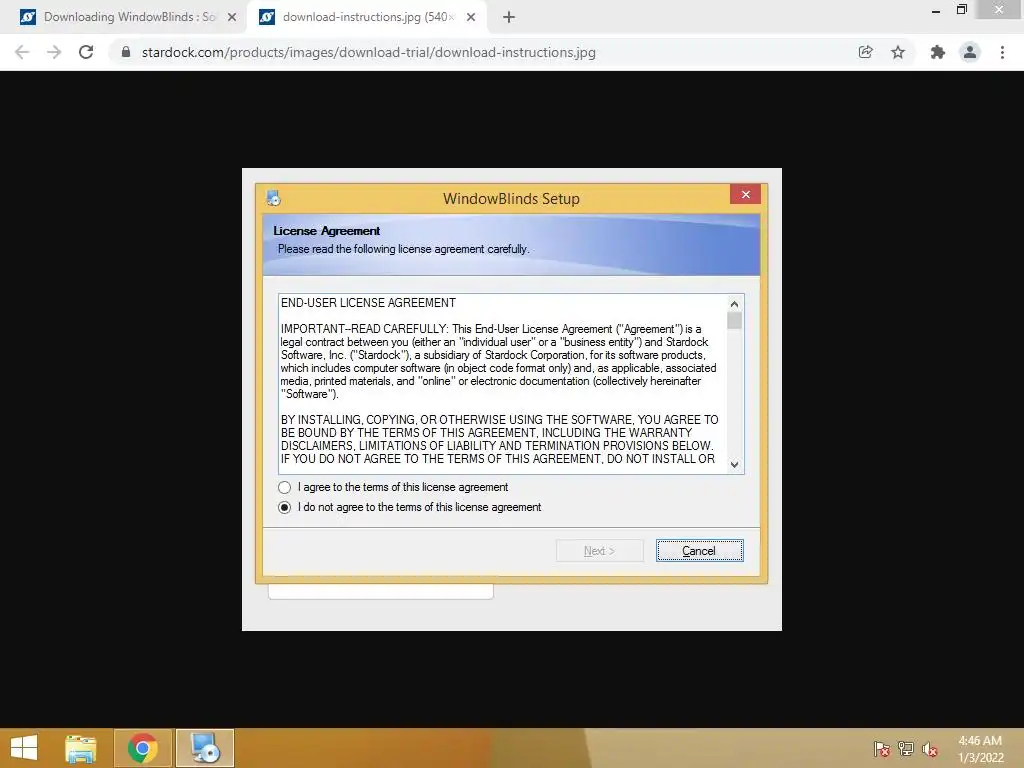Open a new browser tab
This screenshot has width=1024, height=768.
point(509,18)
